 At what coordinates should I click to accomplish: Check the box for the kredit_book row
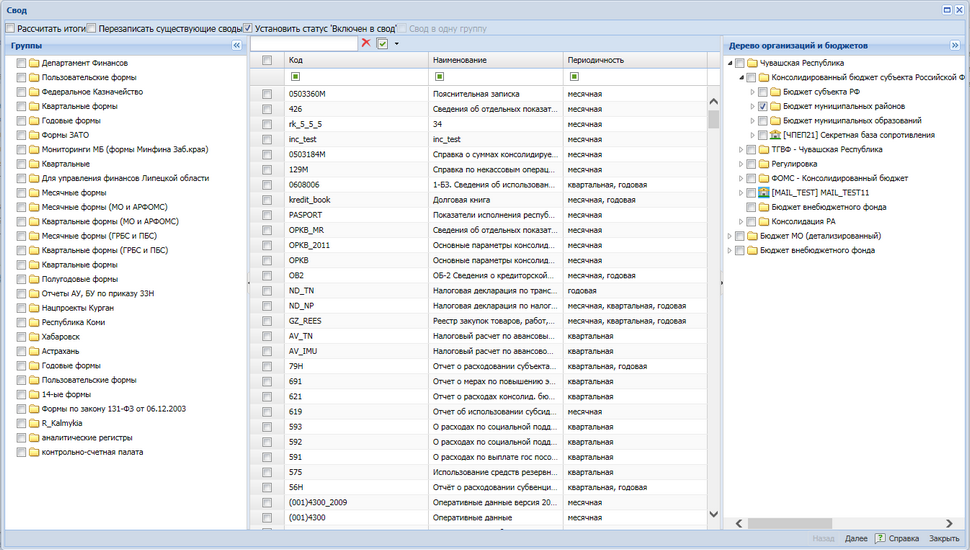click(267, 200)
